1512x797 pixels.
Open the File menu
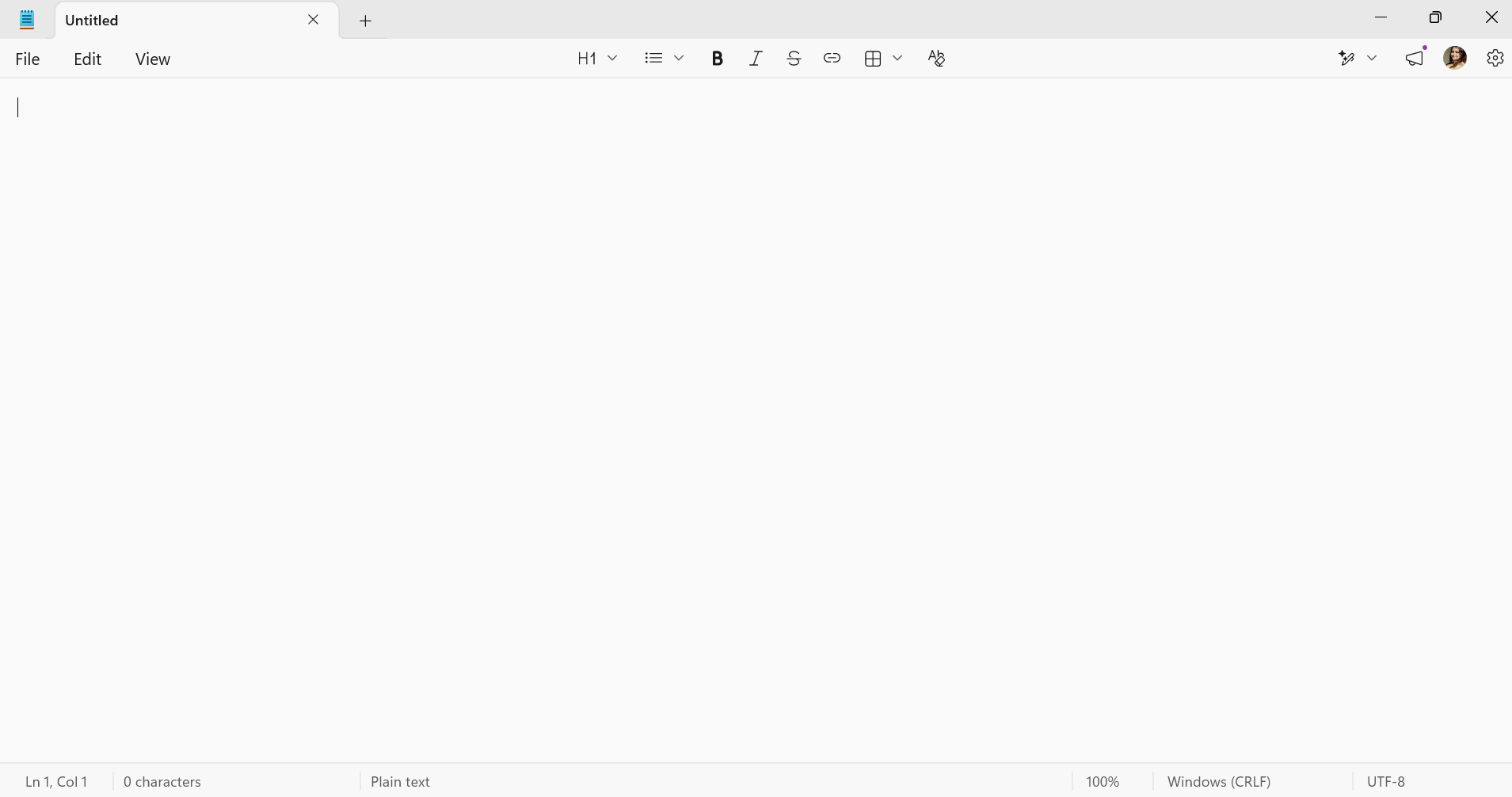[x=28, y=59]
